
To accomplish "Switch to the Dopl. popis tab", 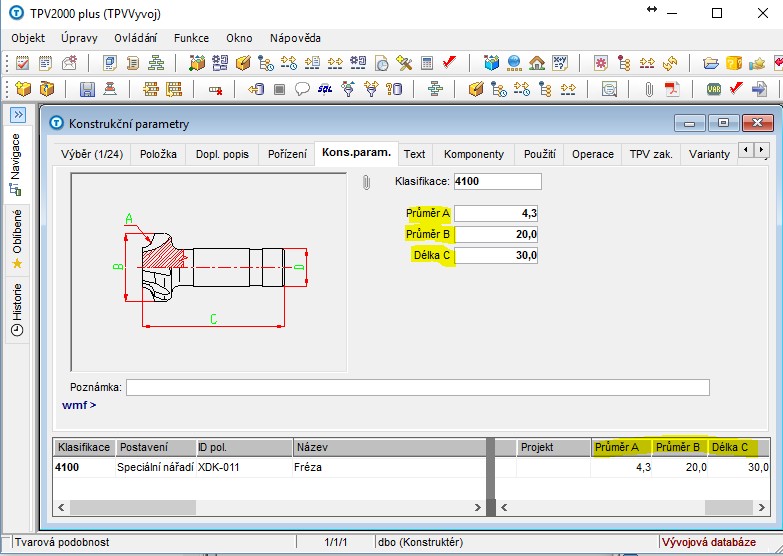I will coord(222,154).
